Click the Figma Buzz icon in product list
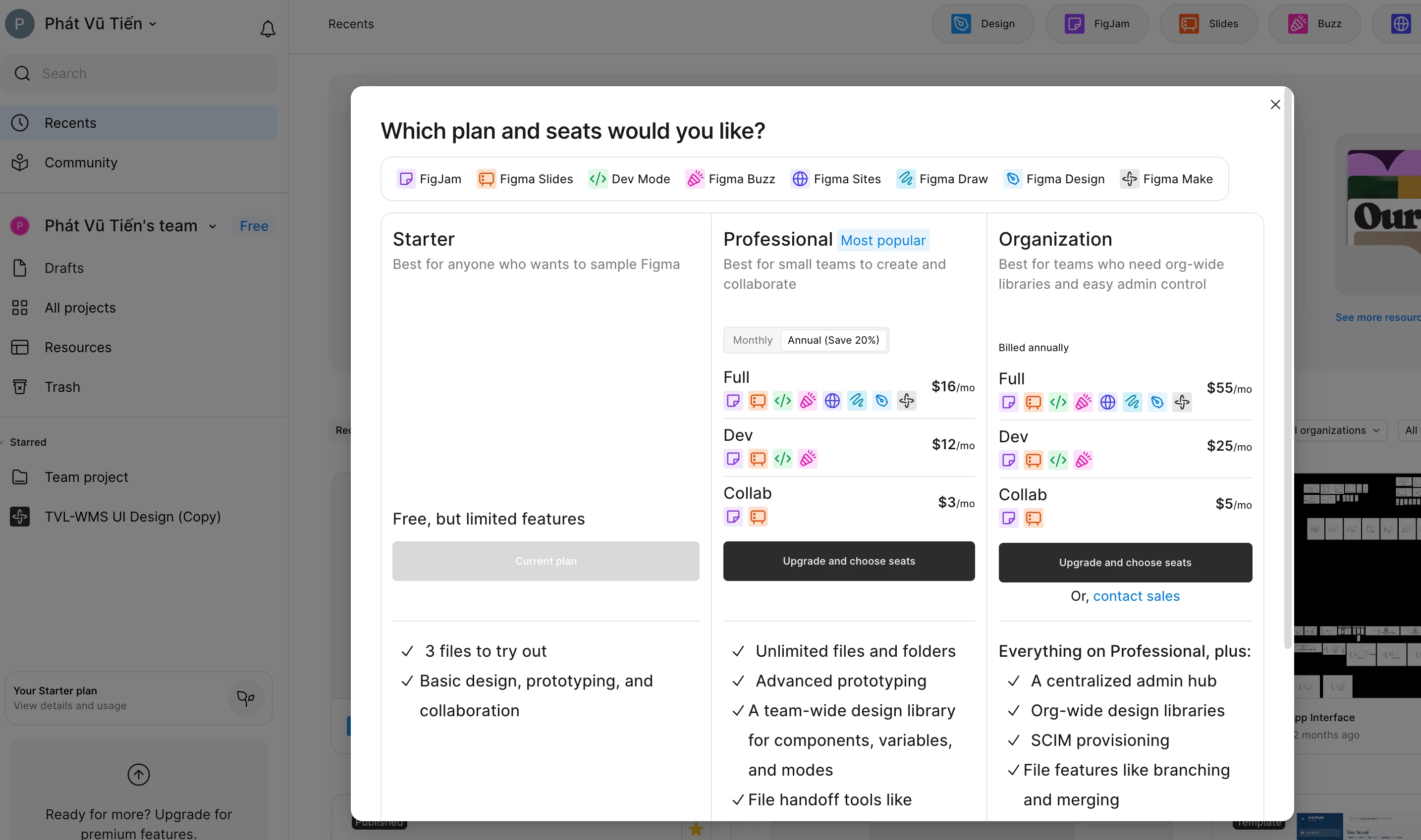The width and height of the screenshot is (1421, 840). 695,179
